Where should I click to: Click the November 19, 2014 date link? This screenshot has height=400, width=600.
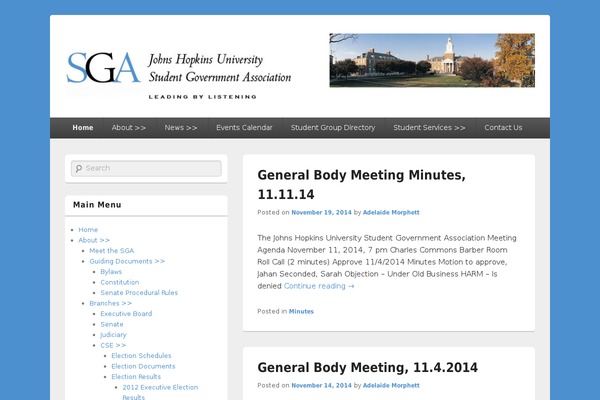point(321,212)
